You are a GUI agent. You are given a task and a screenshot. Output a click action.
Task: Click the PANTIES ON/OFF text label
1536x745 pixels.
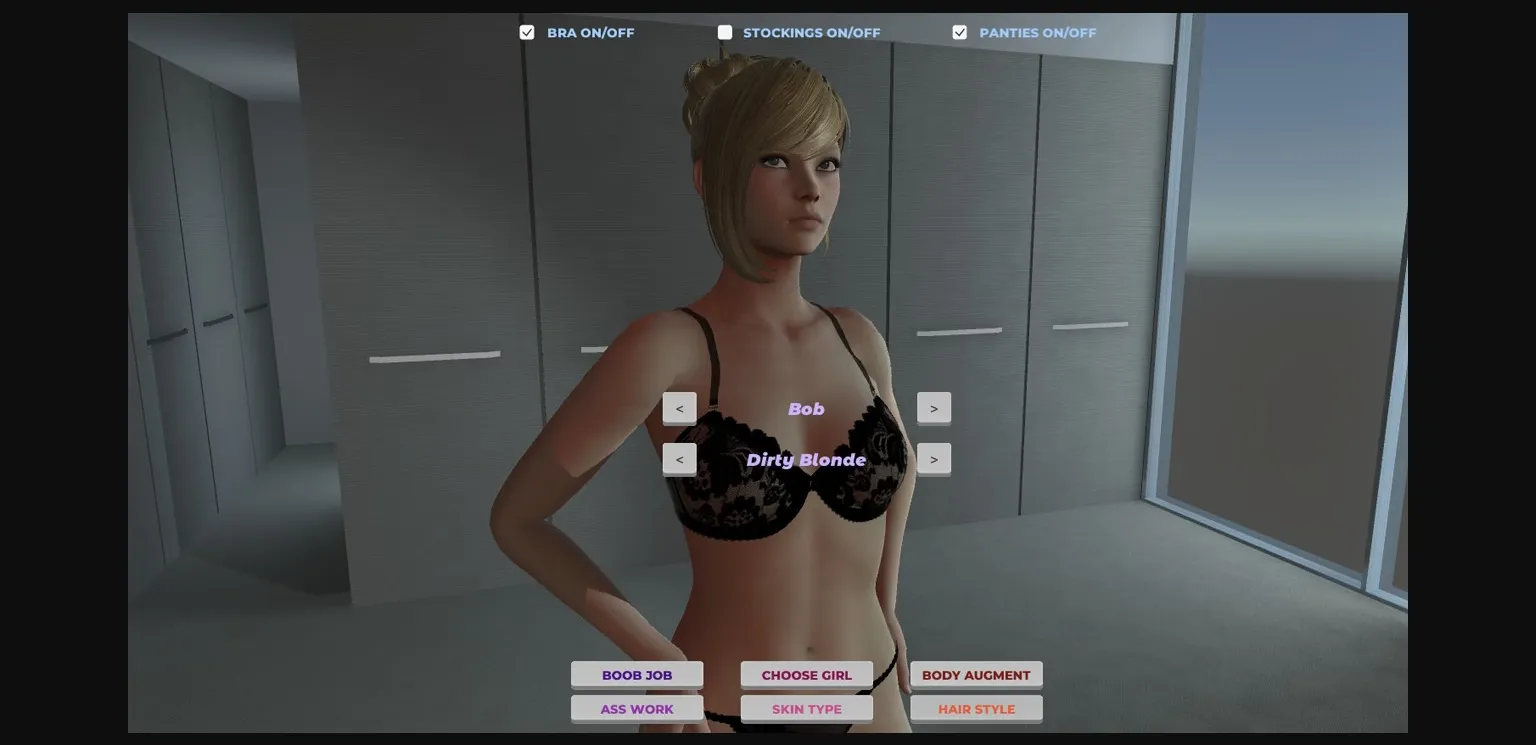coord(1038,32)
